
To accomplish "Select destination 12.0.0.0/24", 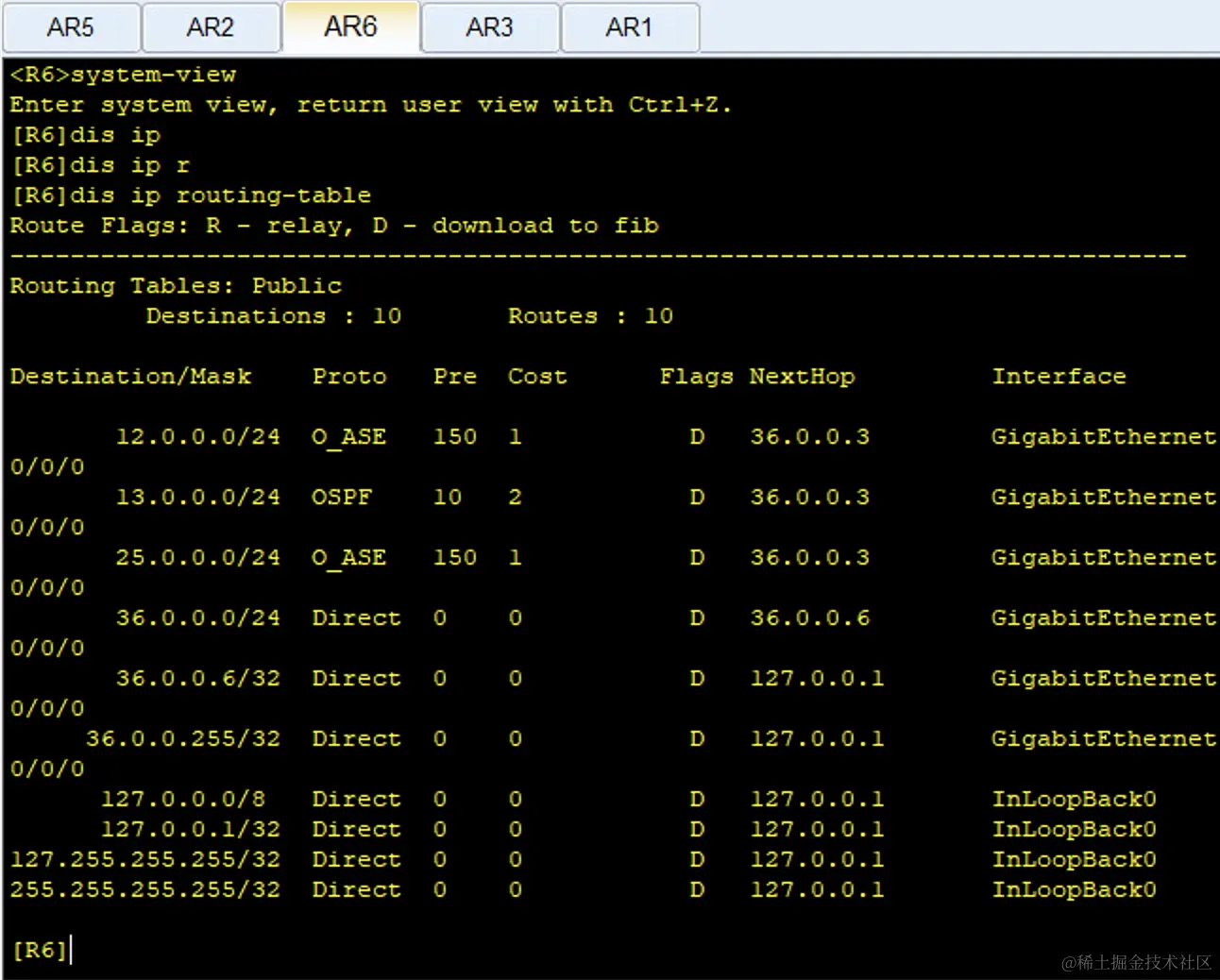I will click(x=198, y=437).
